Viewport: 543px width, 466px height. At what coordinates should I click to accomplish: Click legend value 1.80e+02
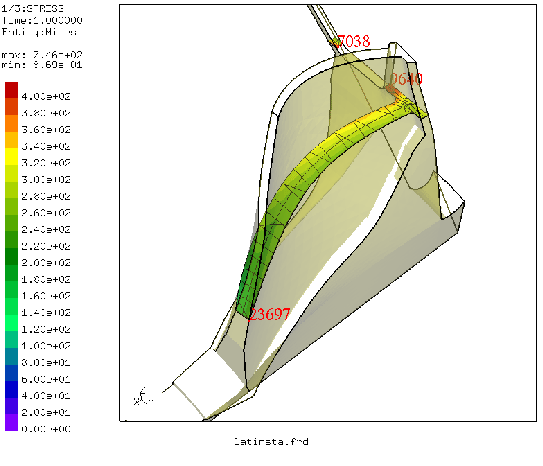[46, 279]
